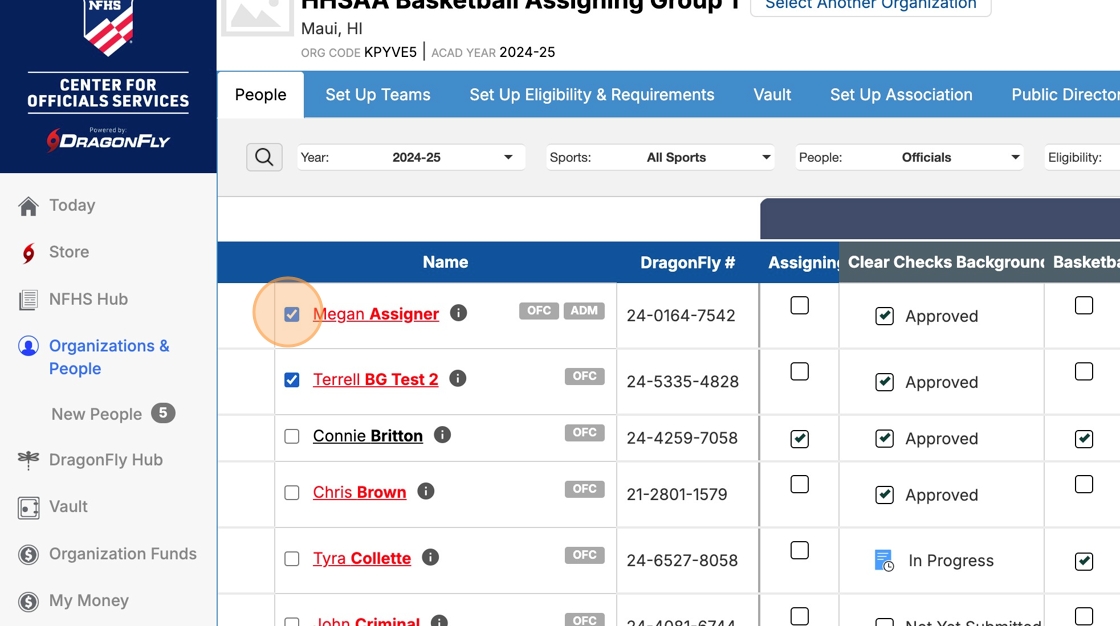The image size is (1120, 626).
Task: Open the People Officials dropdown
Action: coord(909,157)
